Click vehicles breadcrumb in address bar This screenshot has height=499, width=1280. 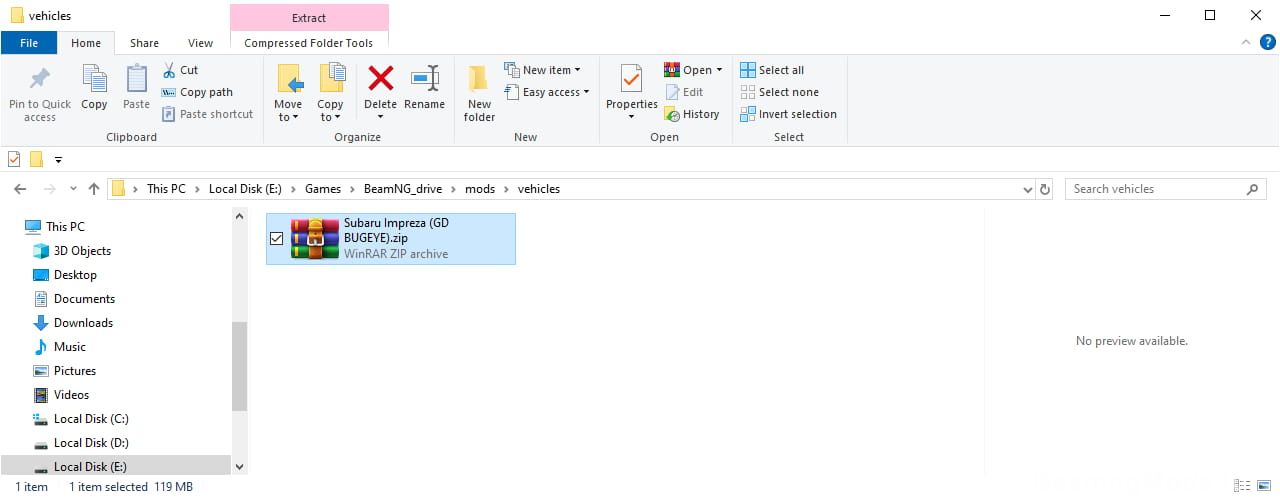[x=539, y=189]
